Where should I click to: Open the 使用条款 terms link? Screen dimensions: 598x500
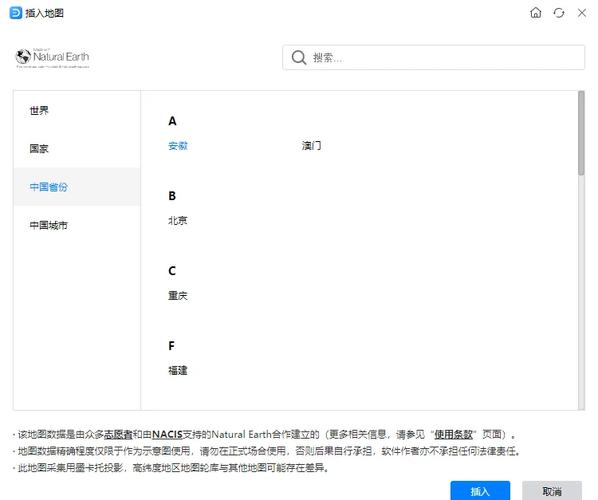[453, 434]
